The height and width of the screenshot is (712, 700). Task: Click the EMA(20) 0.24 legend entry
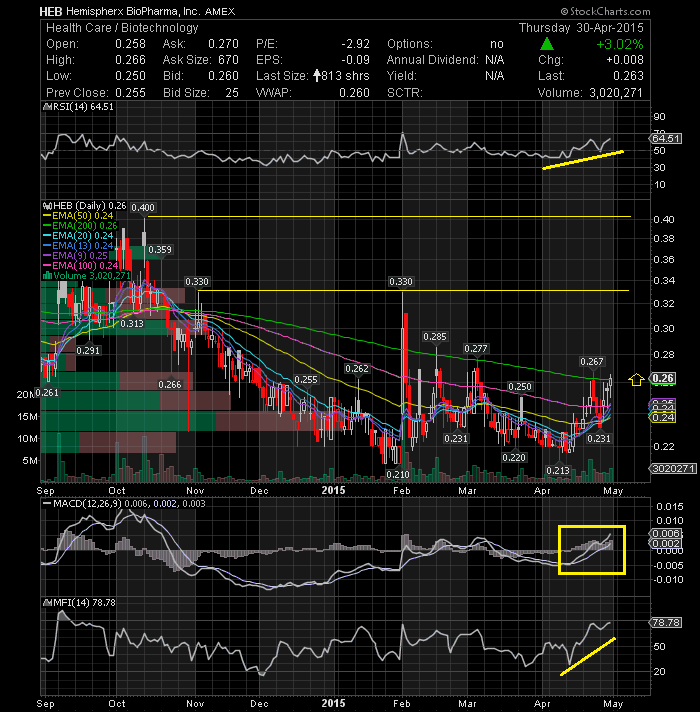tap(83, 236)
